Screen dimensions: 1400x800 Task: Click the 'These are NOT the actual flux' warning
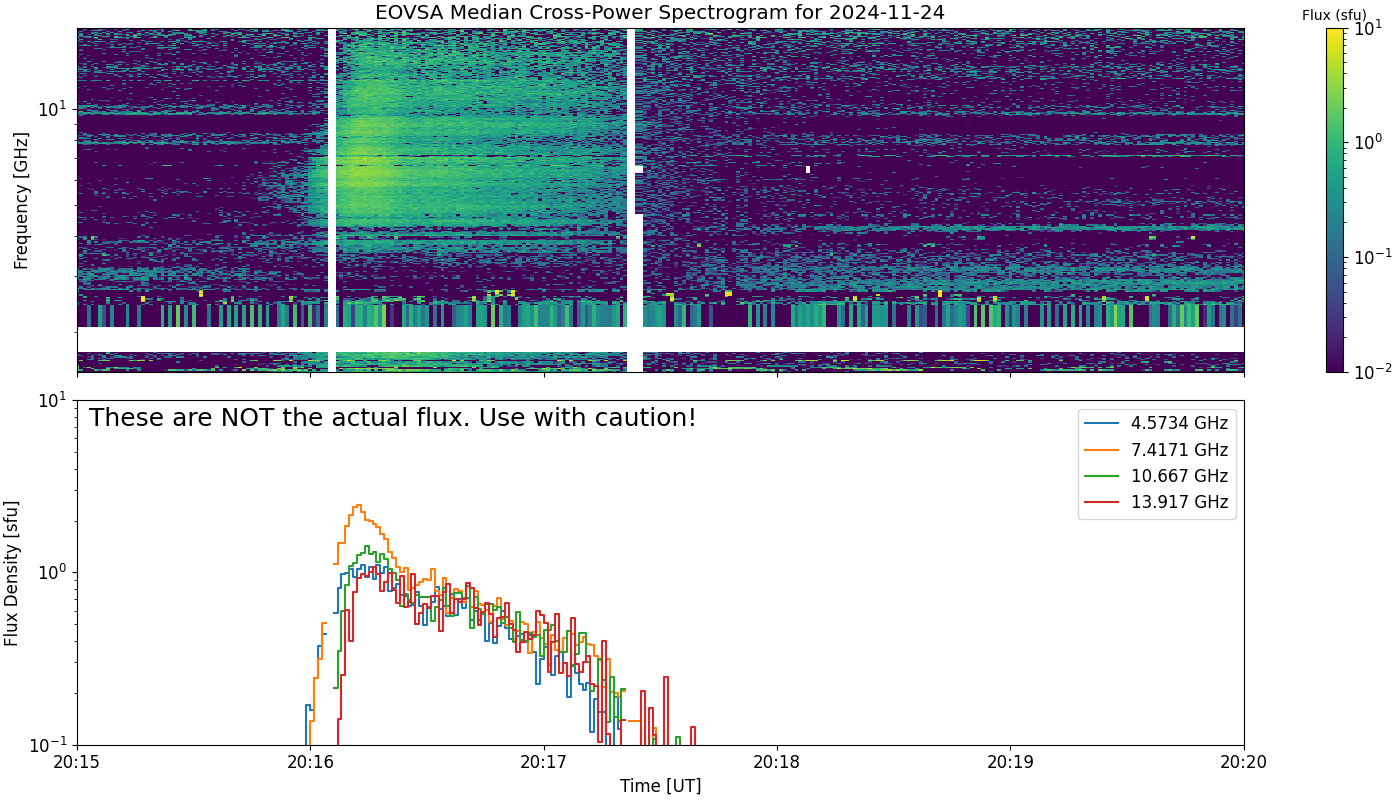pyautogui.click(x=392, y=418)
